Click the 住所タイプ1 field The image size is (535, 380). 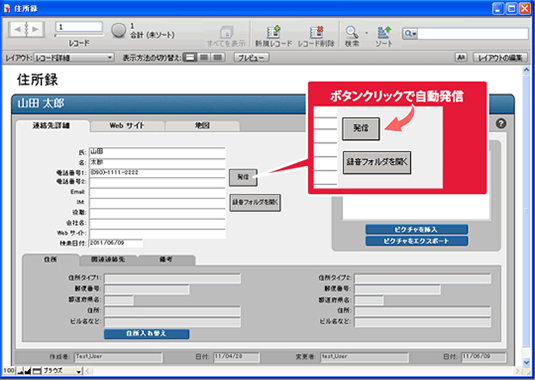coord(172,279)
